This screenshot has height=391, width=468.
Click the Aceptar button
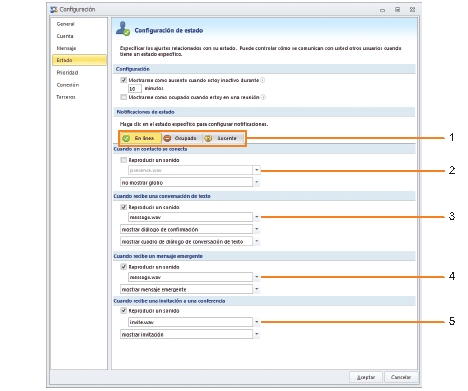click(366, 377)
